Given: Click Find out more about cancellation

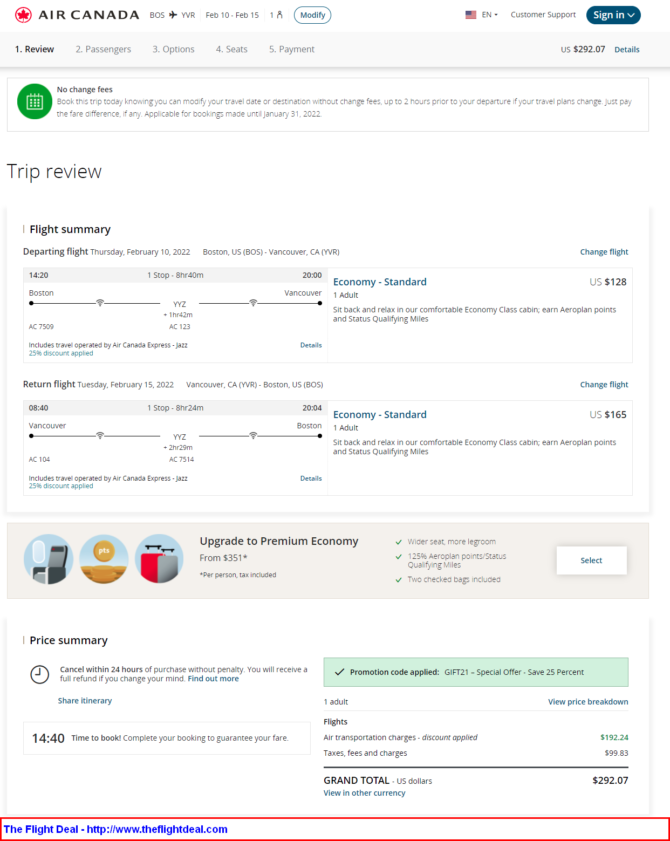Looking at the screenshot, I should pos(213,679).
